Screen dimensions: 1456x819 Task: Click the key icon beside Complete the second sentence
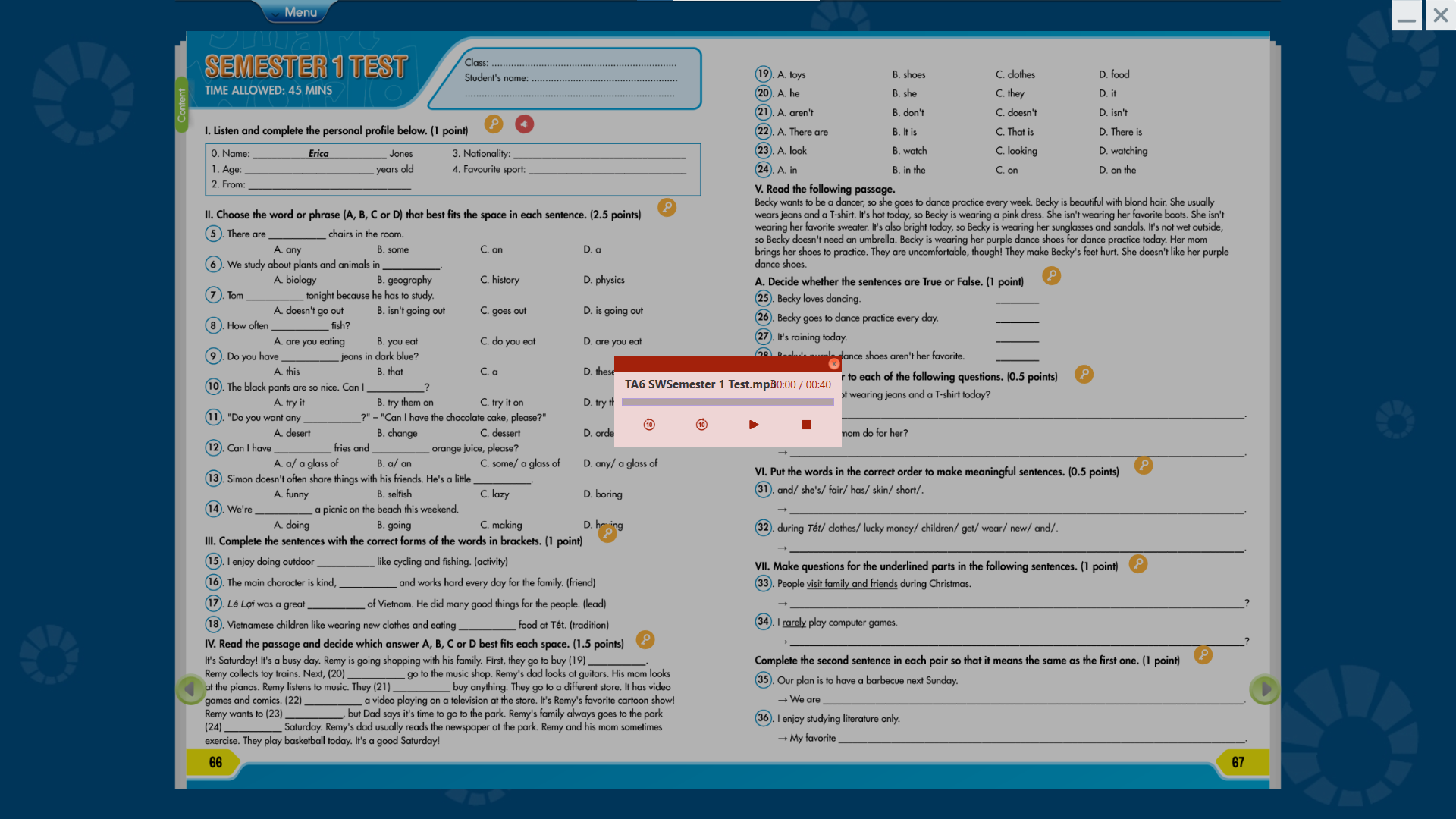1203,654
